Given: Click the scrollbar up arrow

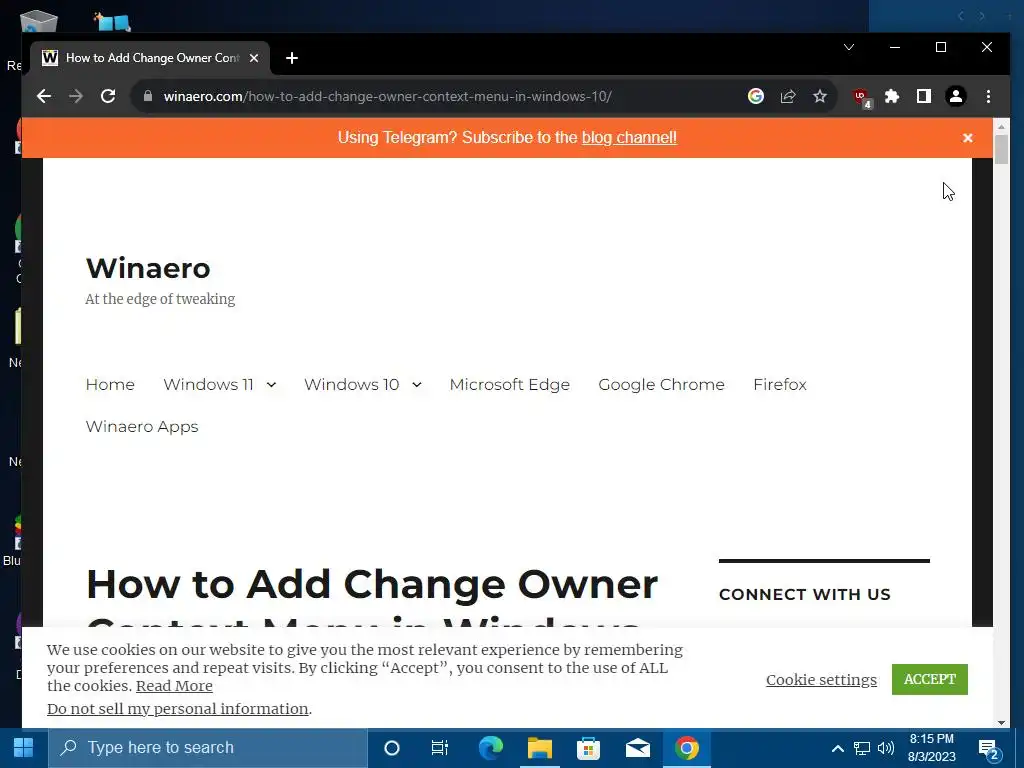Looking at the screenshot, I should (1002, 125).
